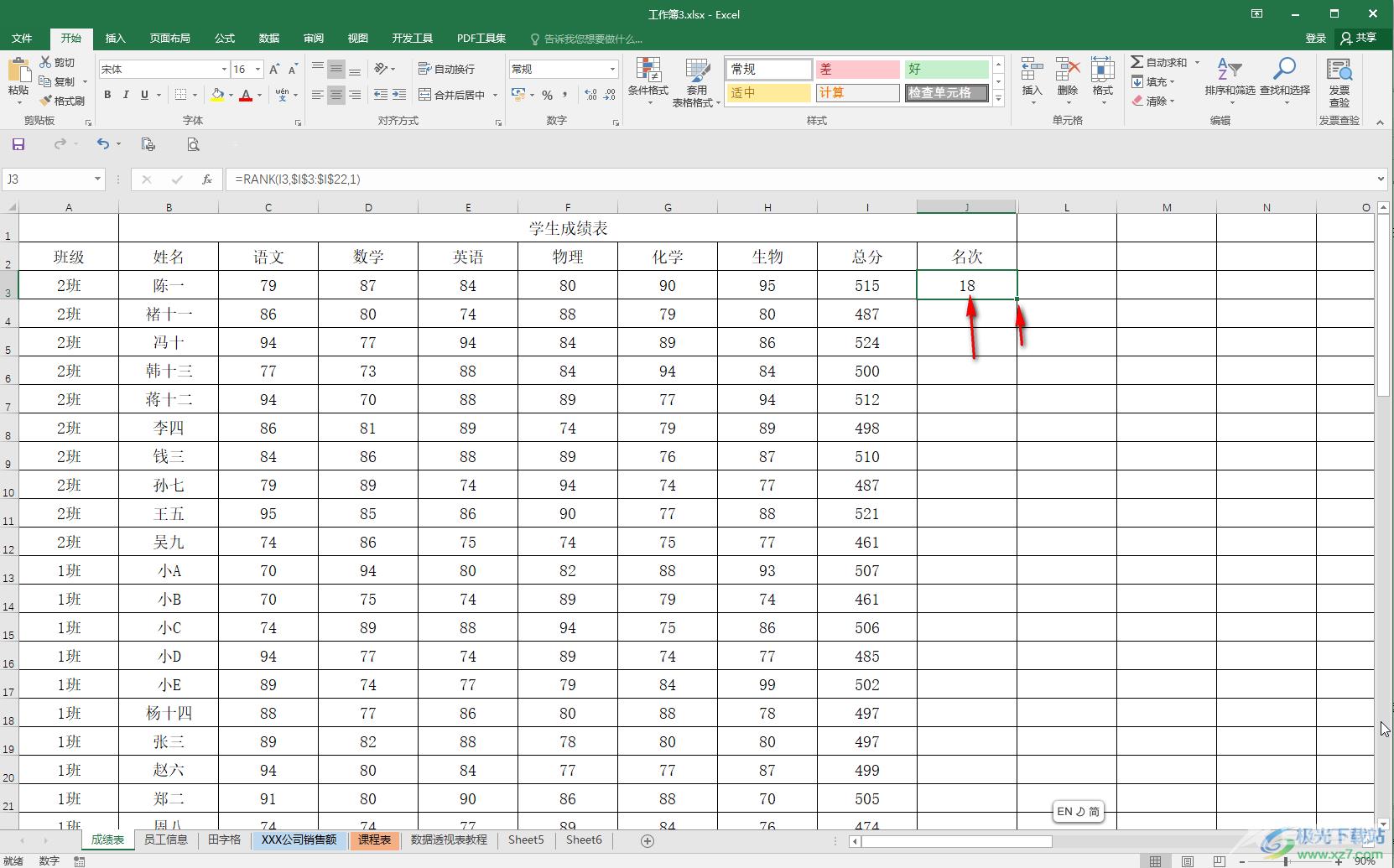
Task: Toggle Underline formatting
Action: (x=144, y=96)
